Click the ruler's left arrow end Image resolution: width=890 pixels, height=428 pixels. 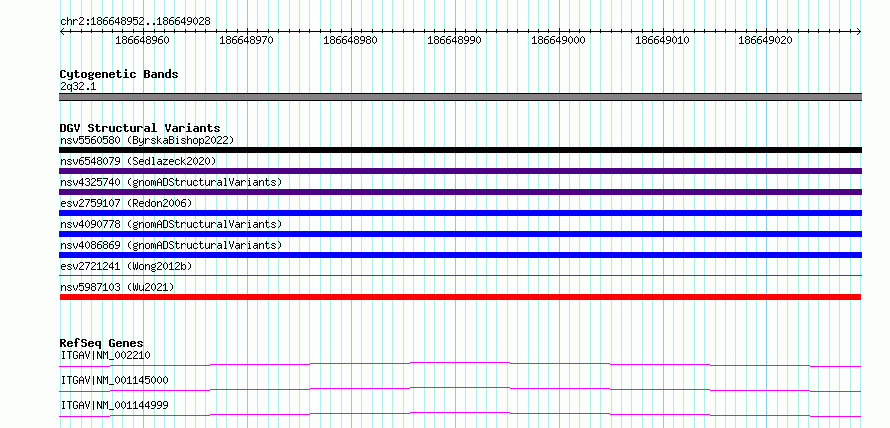click(x=62, y=32)
